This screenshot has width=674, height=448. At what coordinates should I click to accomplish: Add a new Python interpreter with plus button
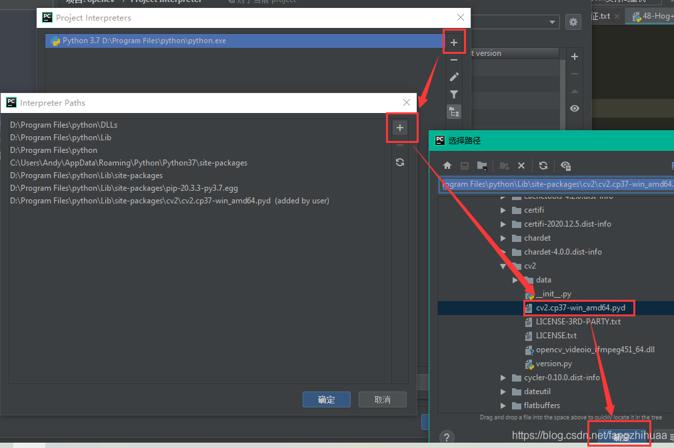click(453, 42)
